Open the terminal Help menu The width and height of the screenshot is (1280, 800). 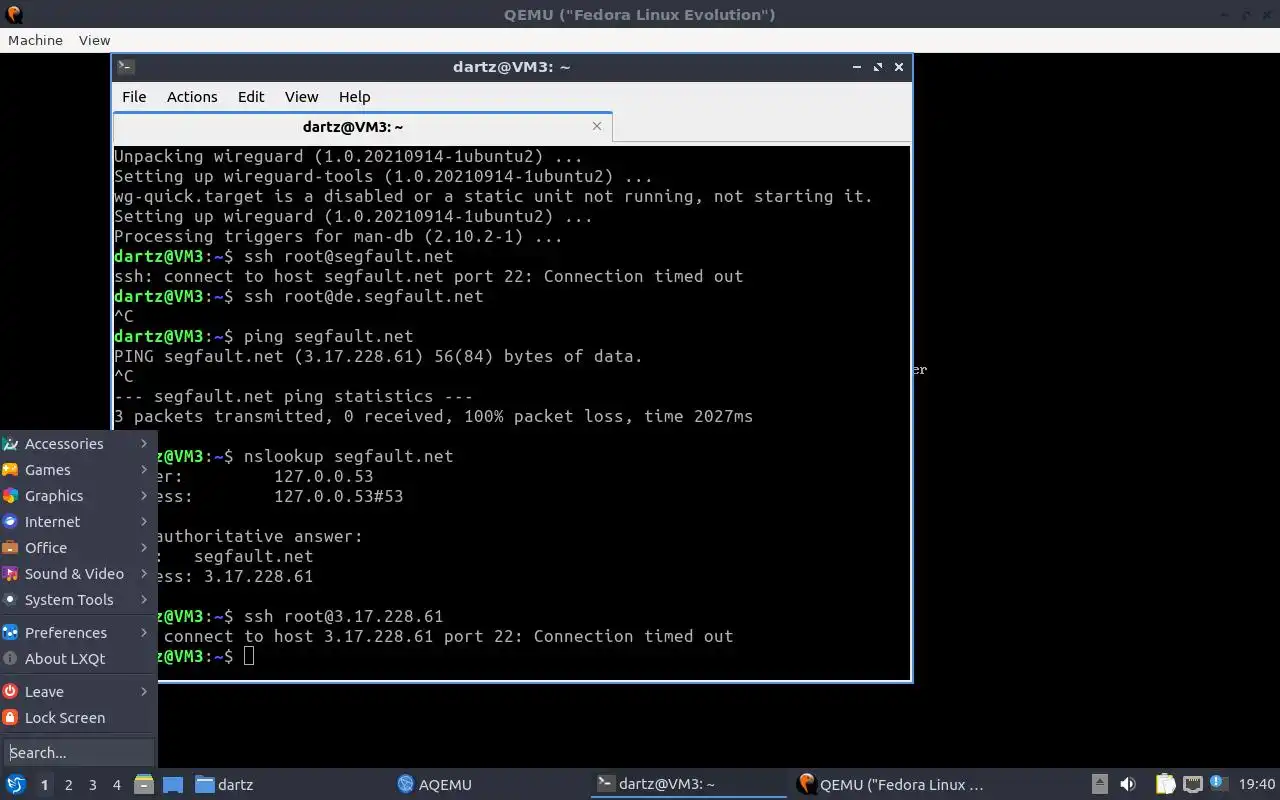(x=354, y=97)
